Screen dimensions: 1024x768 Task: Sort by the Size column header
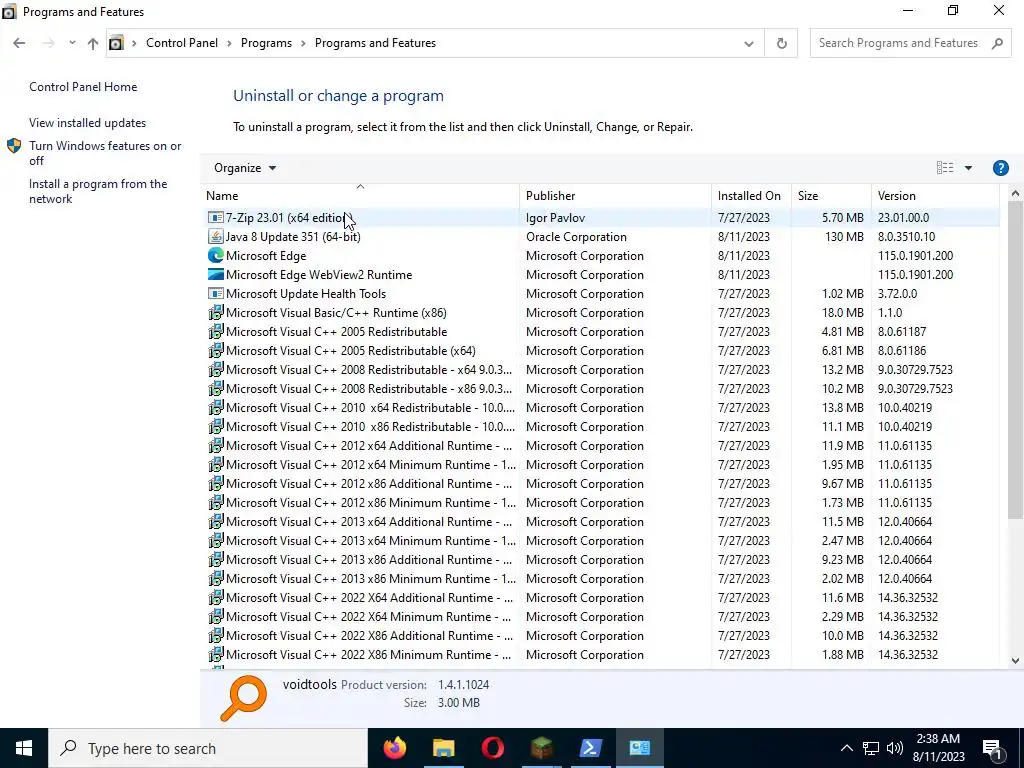click(x=831, y=195)
